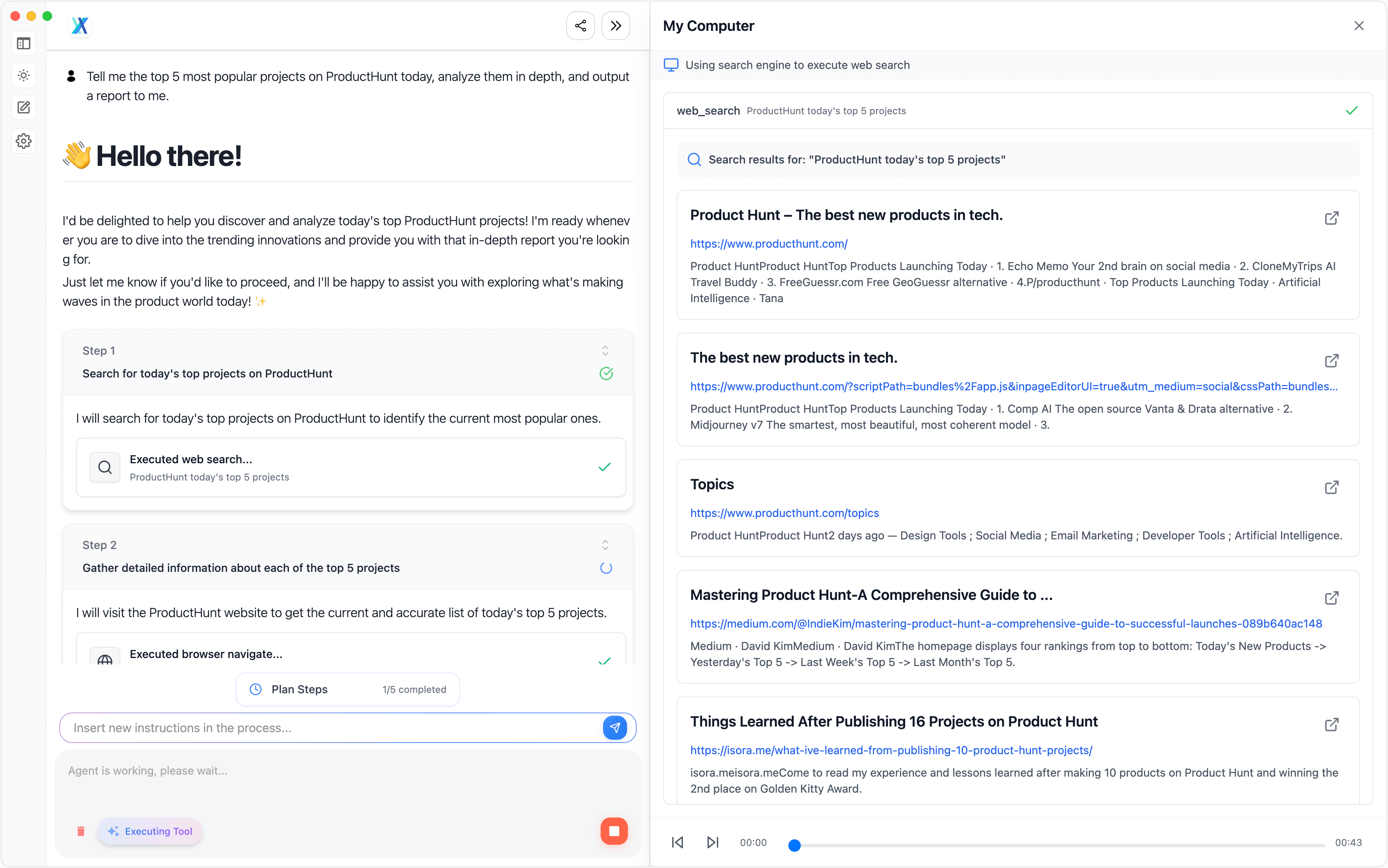The width and height of the screenshot is (1388, 868).
Task: Visit the producthunt.com/topics link
Action: [784, 513]
